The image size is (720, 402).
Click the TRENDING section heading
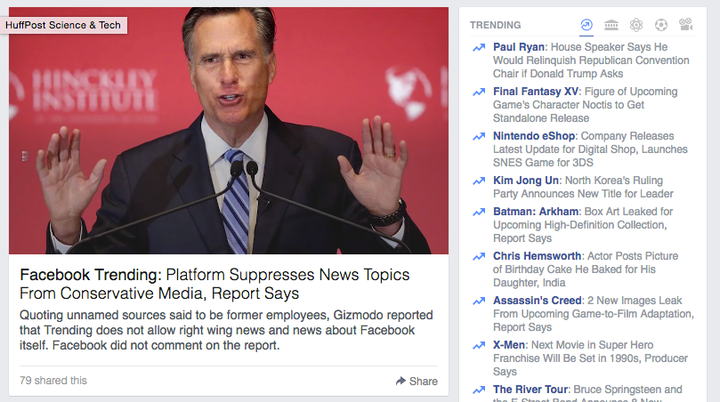pyautogui.click(x=495, y=25)
